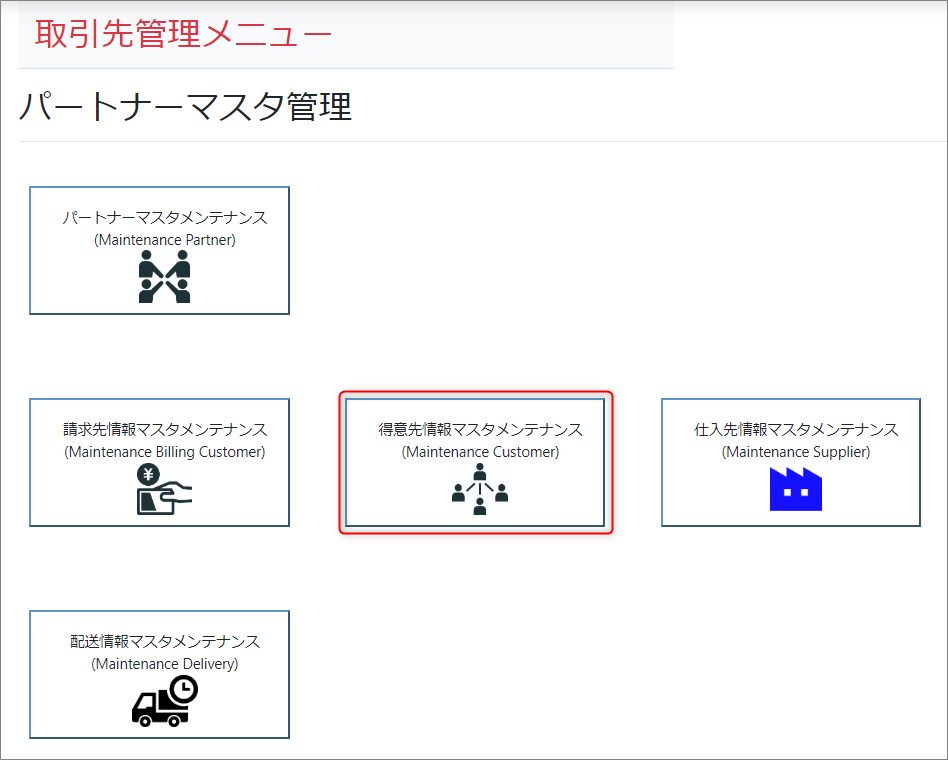
Task: Click the (Maintenance Customer) subtitle text
Action: pos(480,452)
